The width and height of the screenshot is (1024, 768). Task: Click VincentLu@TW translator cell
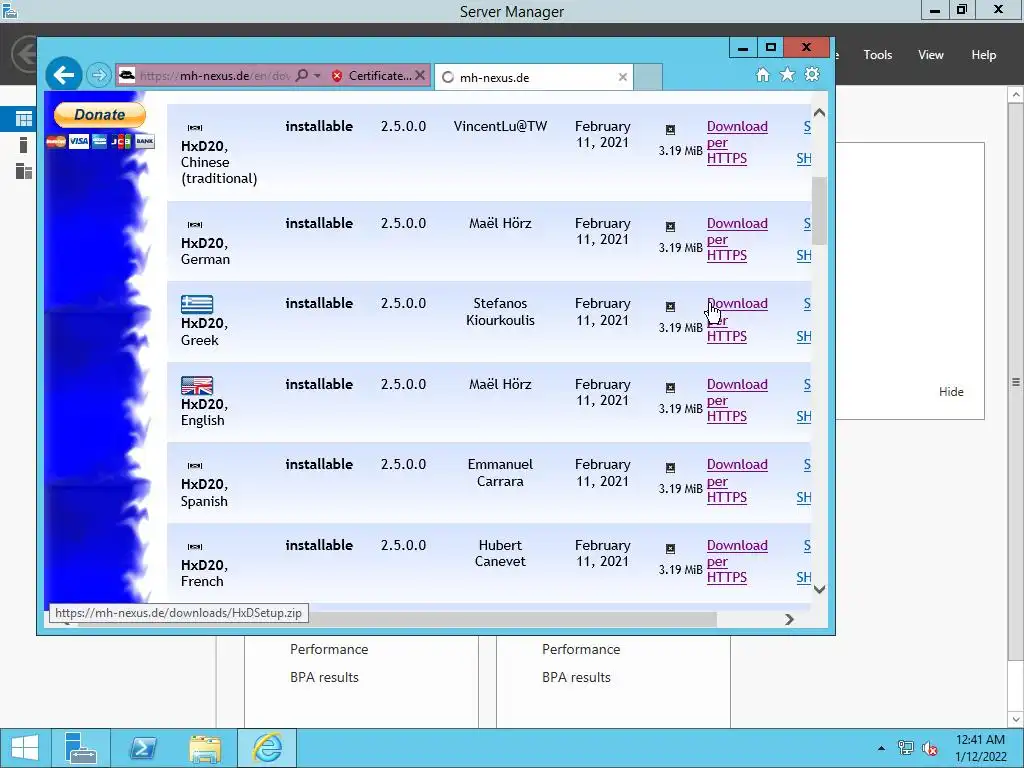click(500, 126)
